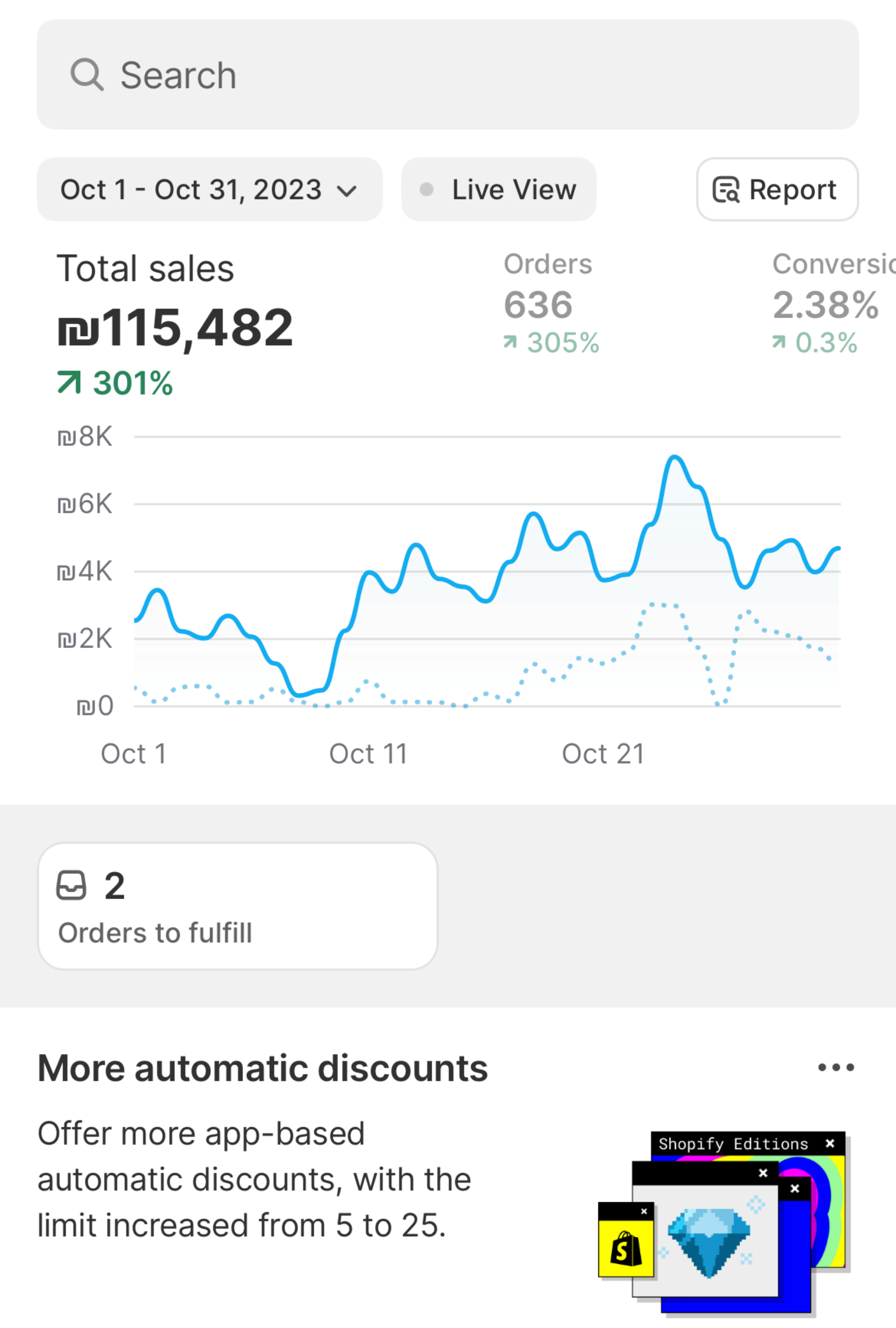Click the 0.3% conversion increase arrow

(x=779, y=342)
